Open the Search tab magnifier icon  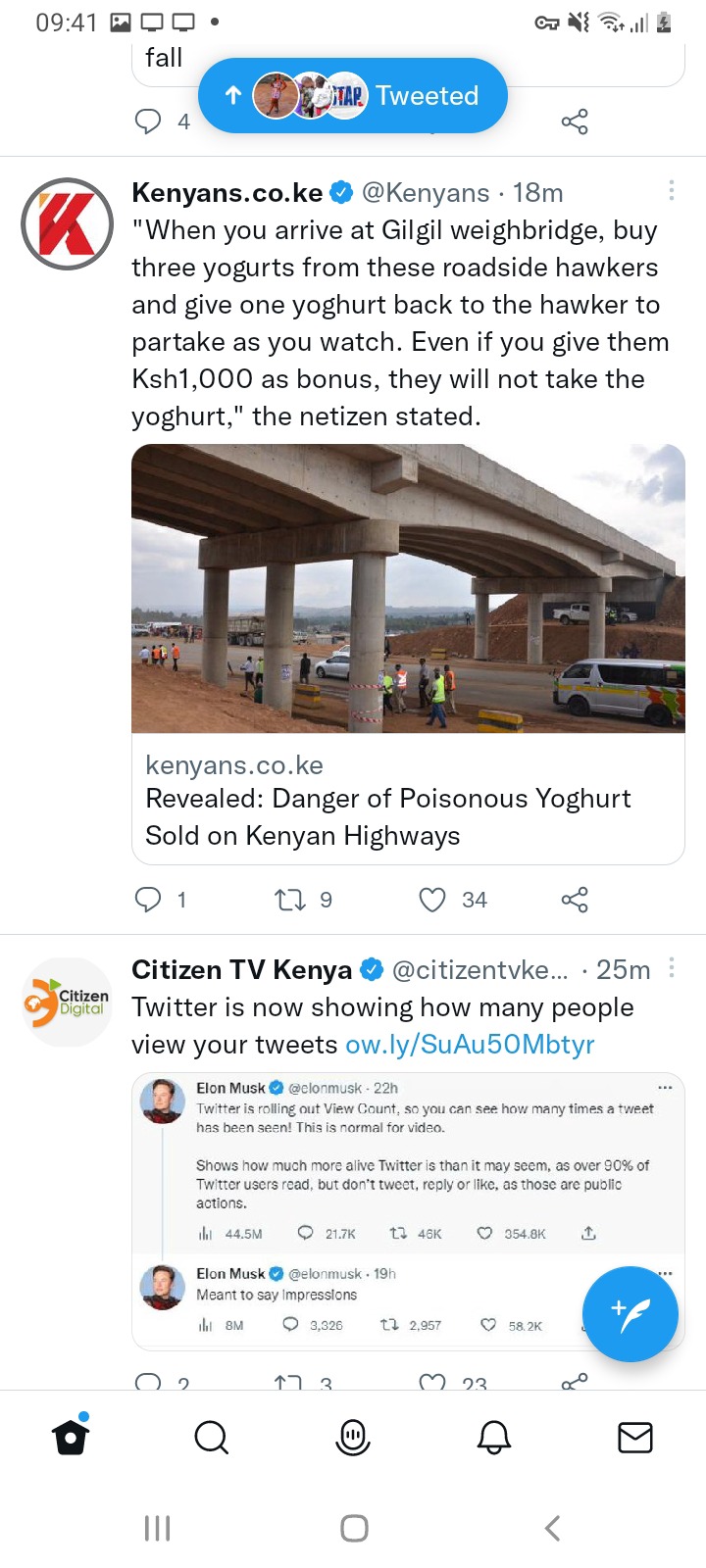click(212, 1438)
